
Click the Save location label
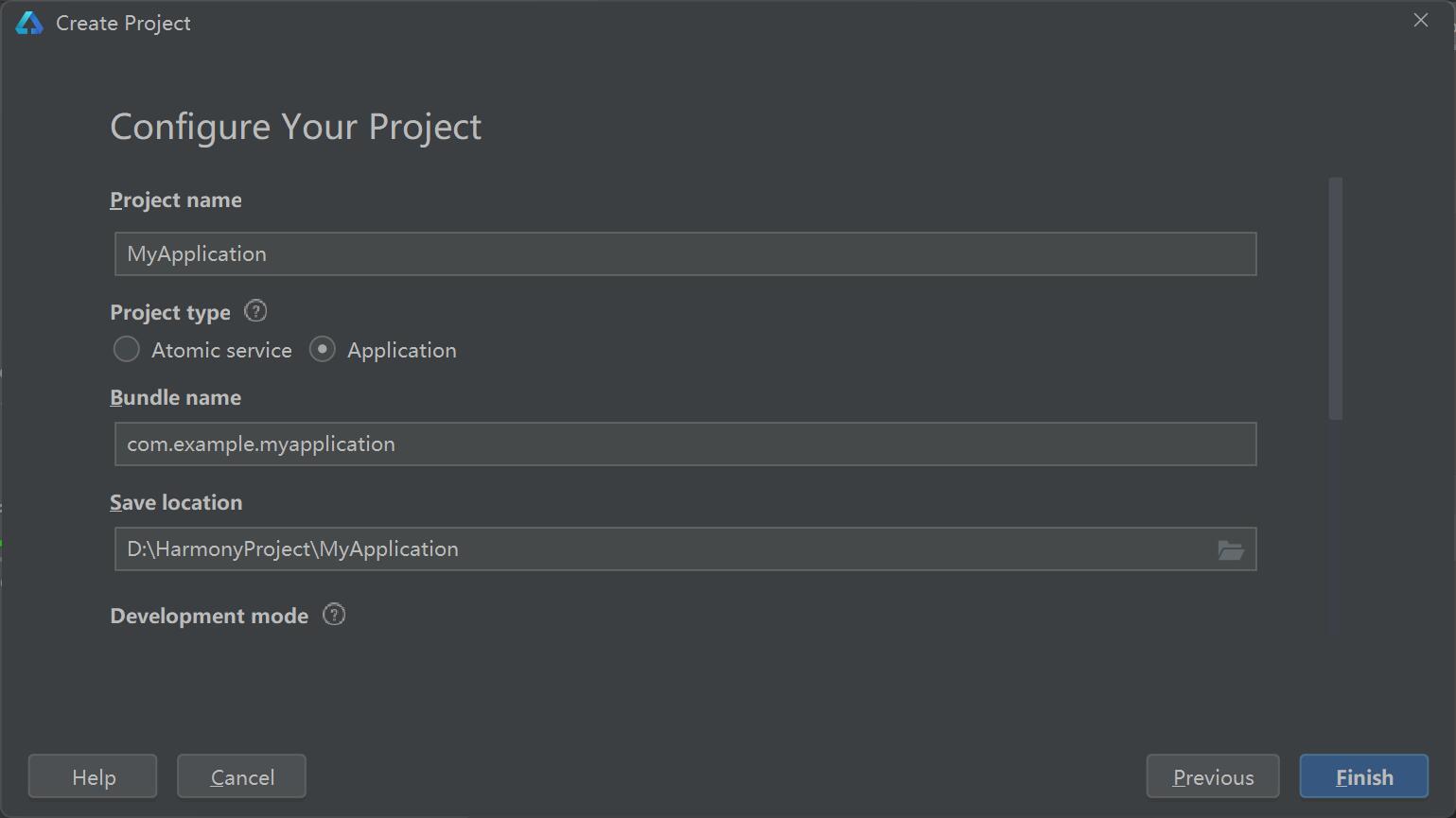click(176, 503)
